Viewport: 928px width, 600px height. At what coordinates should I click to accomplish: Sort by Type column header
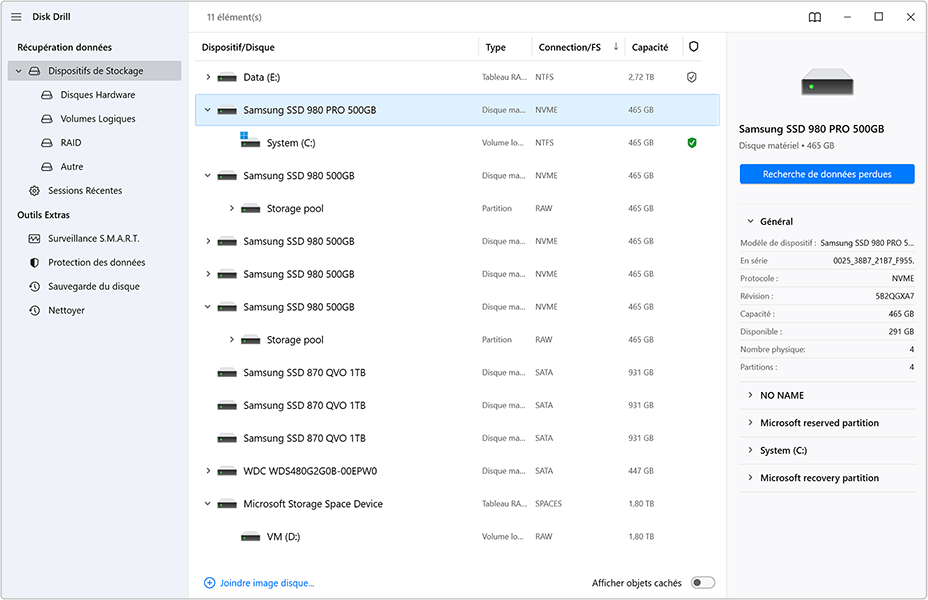click(x=495, y=47)
